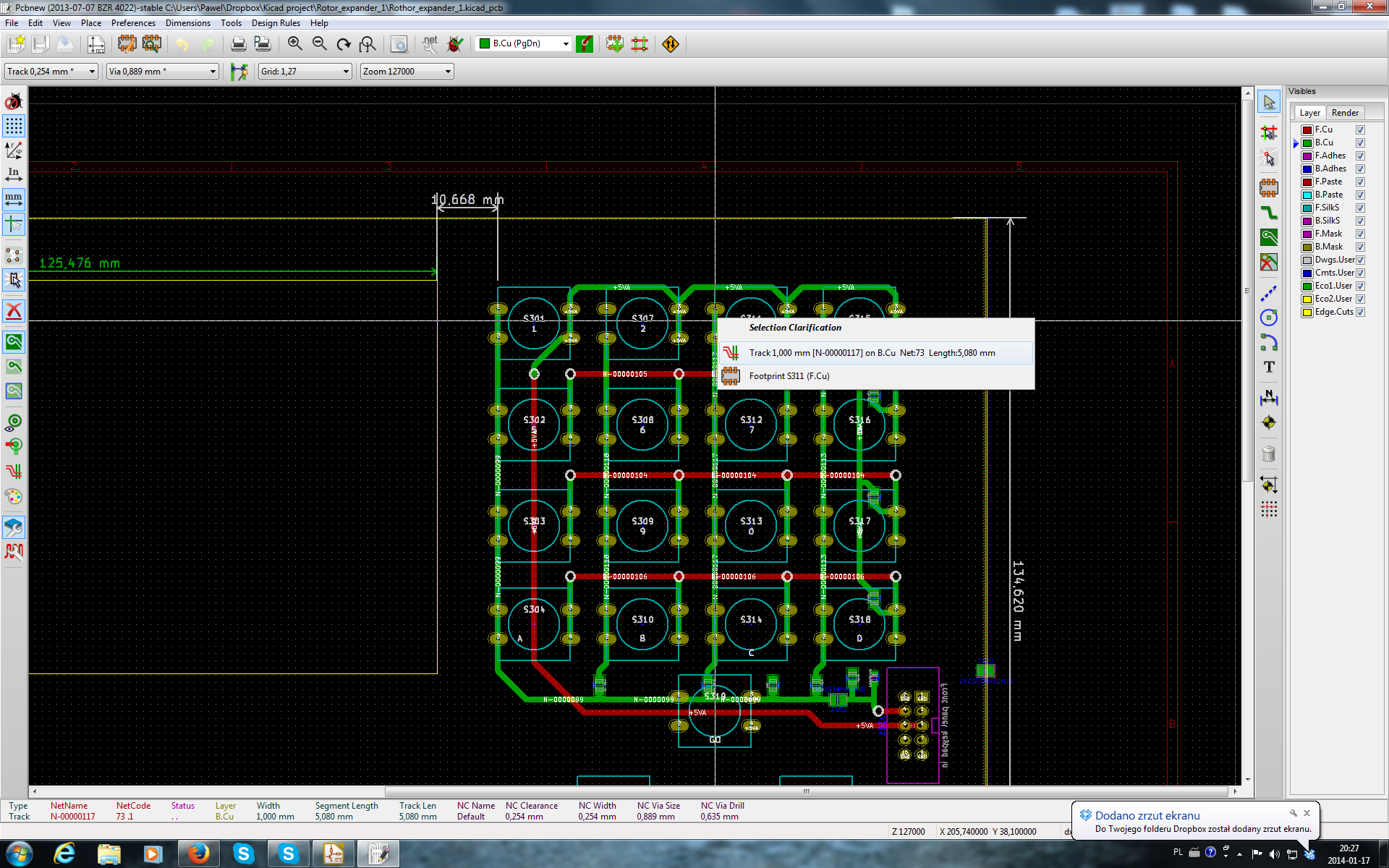Switch to the Render tab
This screenshot has height=868, width=1389.
(x=1345, y=113)
